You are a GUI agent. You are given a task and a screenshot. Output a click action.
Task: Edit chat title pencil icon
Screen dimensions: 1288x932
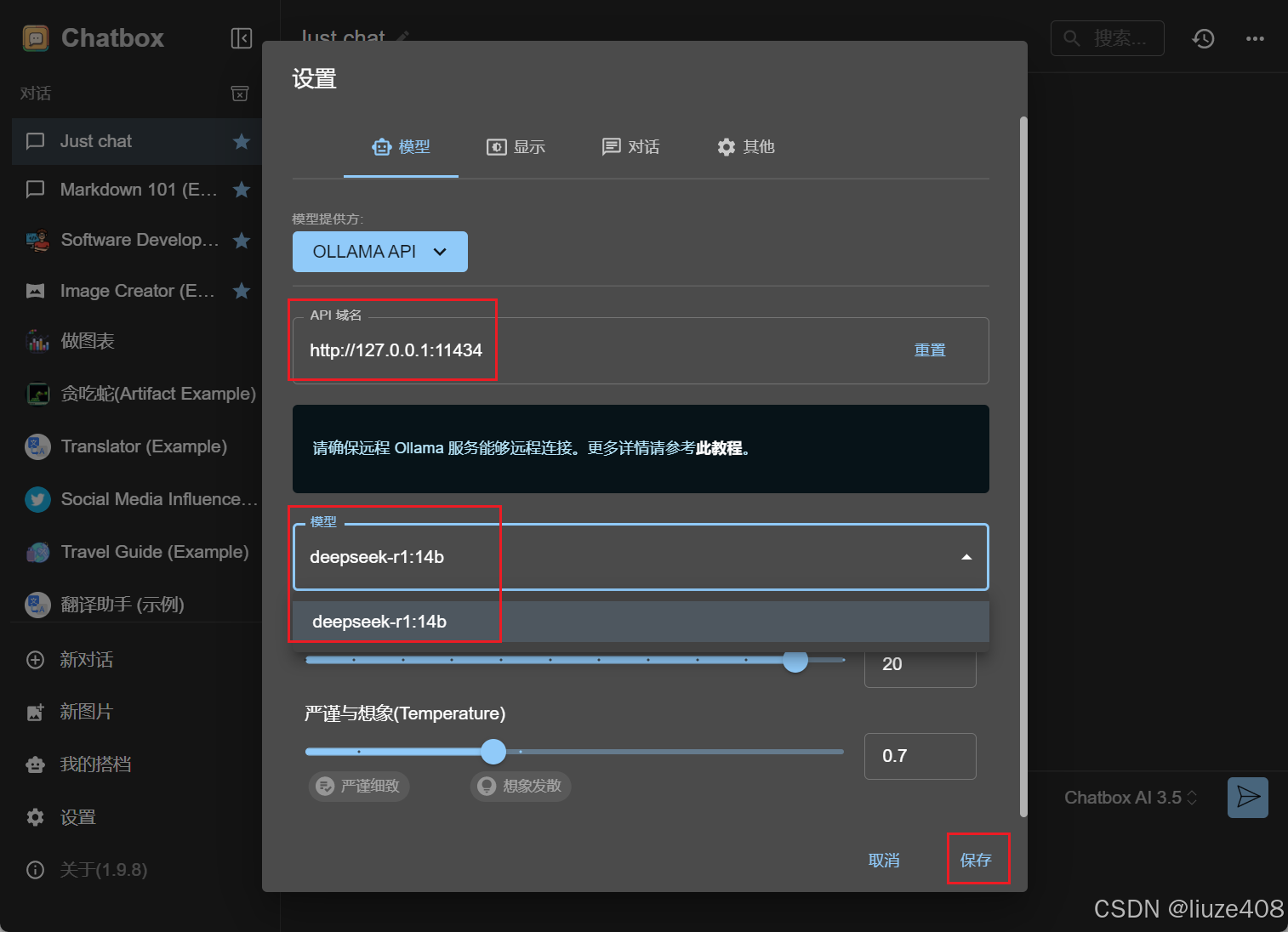tap(403, 37)
